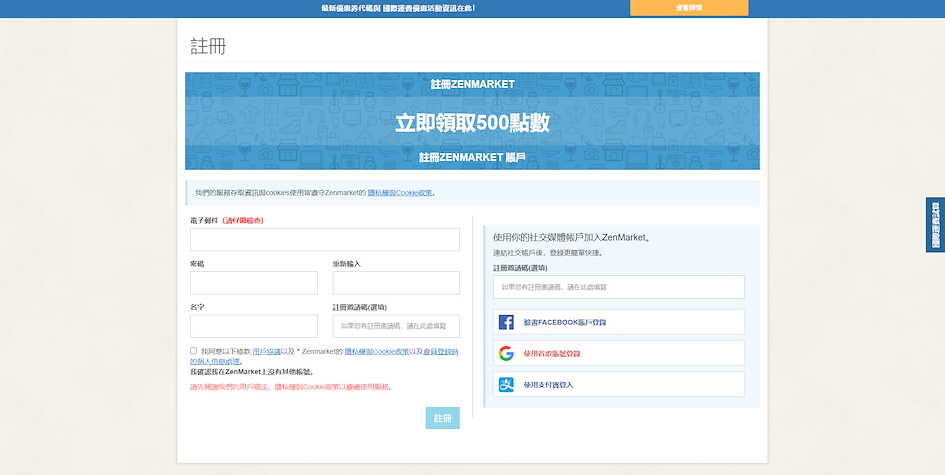The image size is (945, 475).
Task: Focus the 註冊邀請碼 field in the social login panel
Action: tap(619, 287)
